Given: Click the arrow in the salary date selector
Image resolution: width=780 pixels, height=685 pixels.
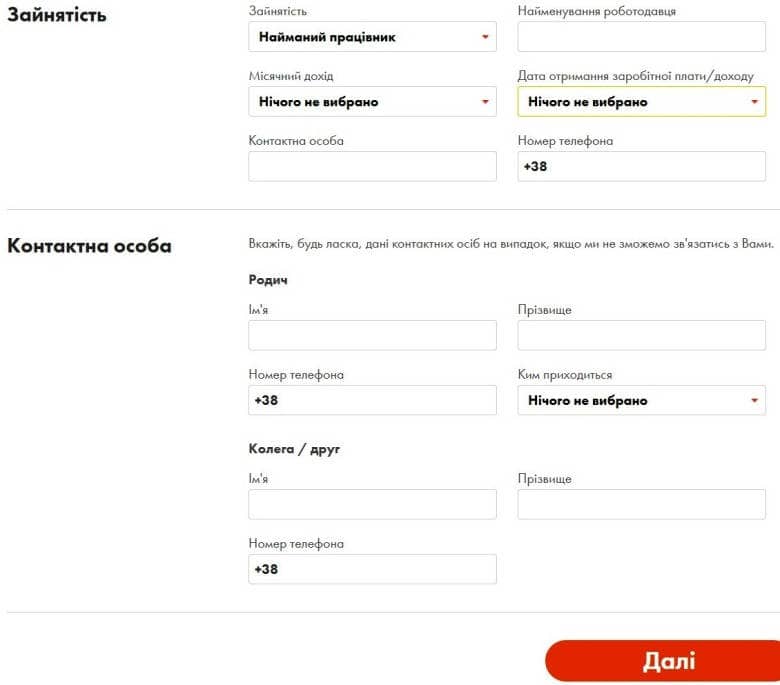Looking at the screenshot, I should (754, 102).
